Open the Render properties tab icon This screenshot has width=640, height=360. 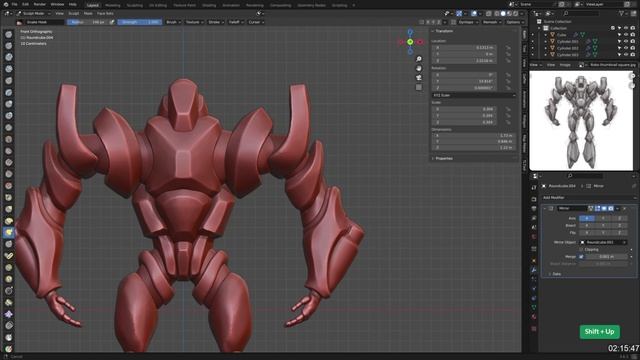[x=534, y=199]
